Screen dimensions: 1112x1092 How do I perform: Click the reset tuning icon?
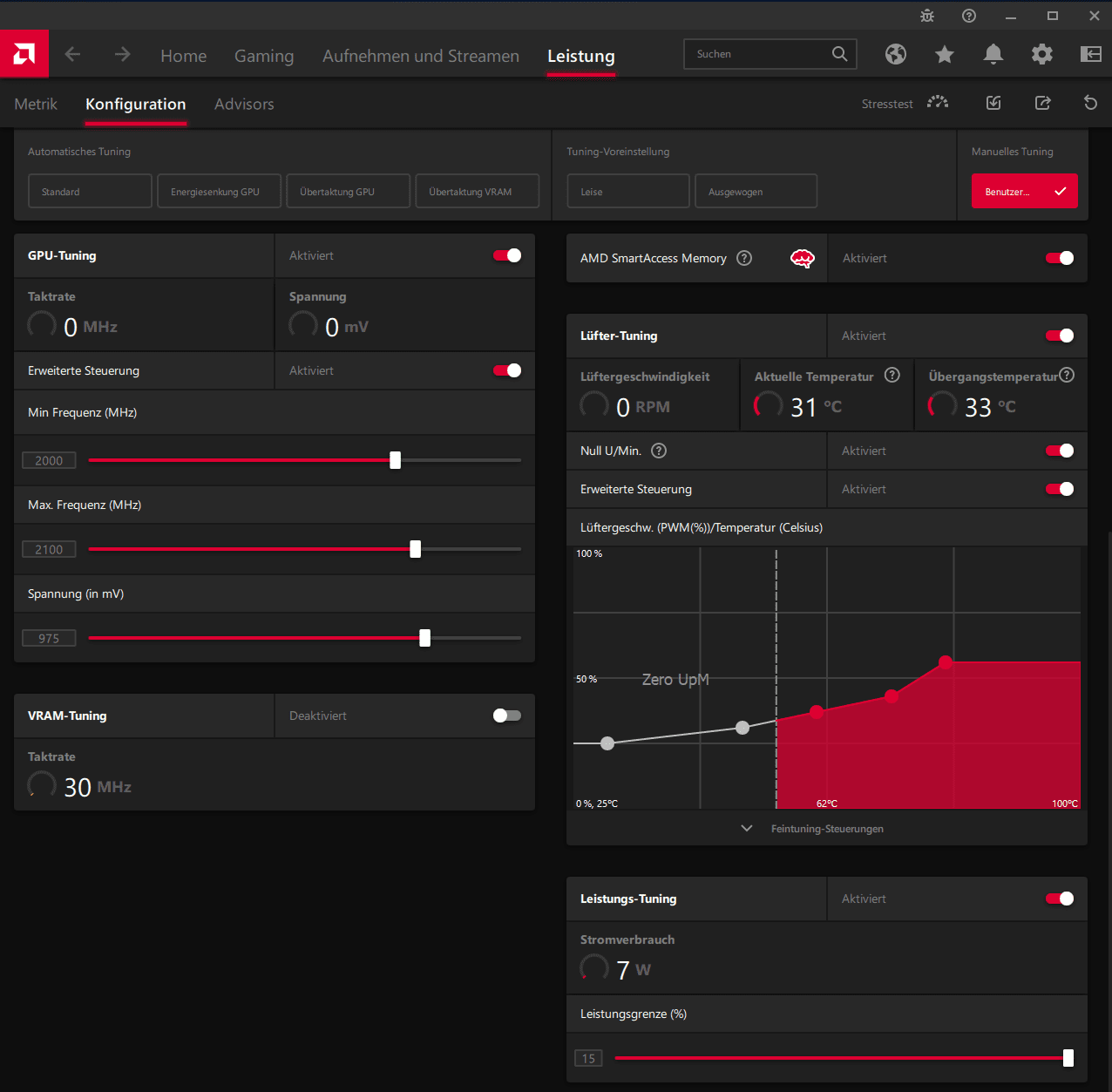point(1090,103)
